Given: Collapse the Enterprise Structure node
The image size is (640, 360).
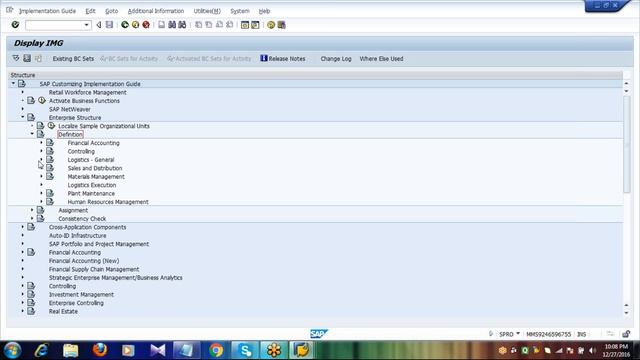Looking at the screenshot, I should pos(23,117).
